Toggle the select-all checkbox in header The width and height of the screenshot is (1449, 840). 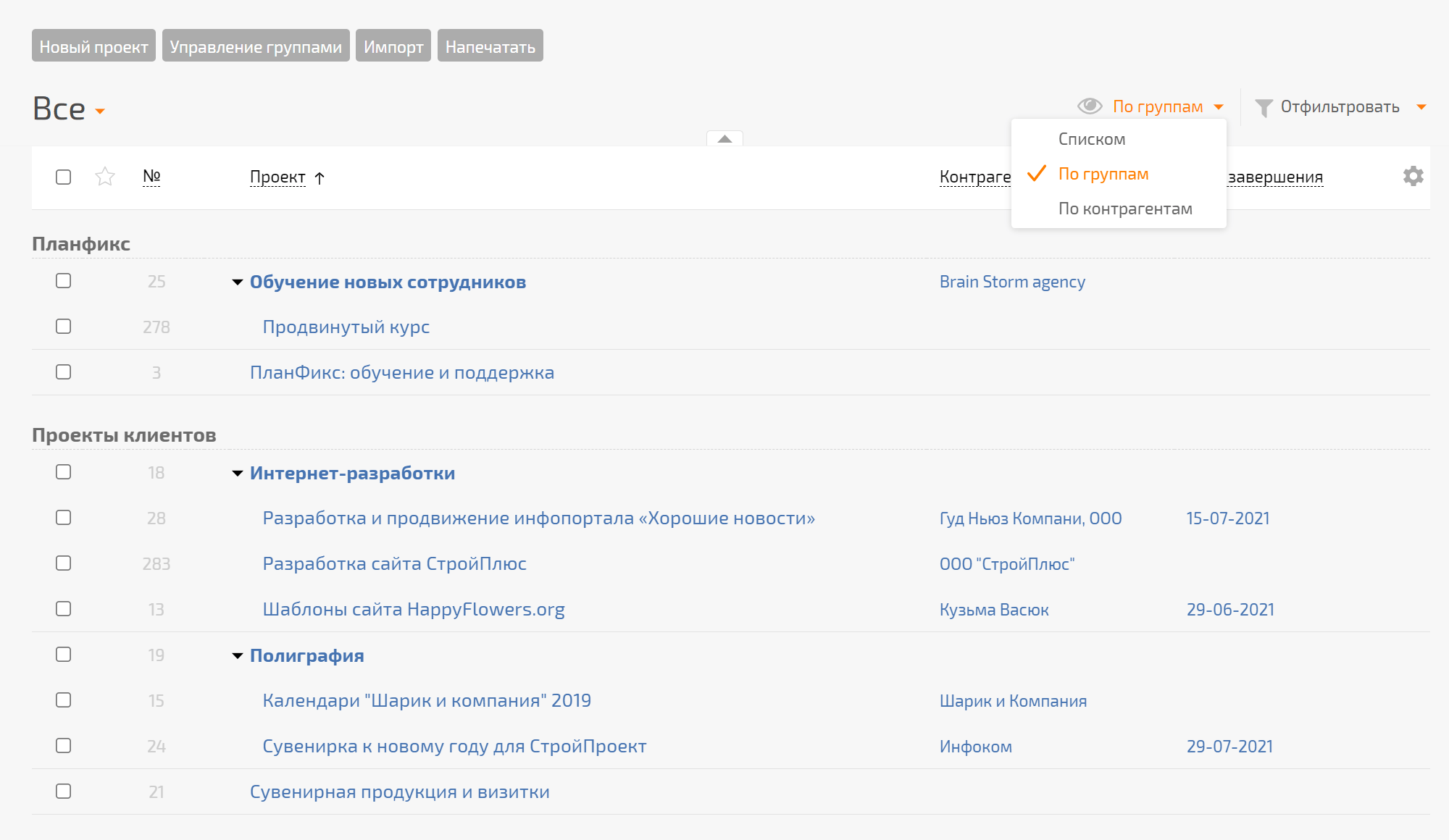(64, 177)
